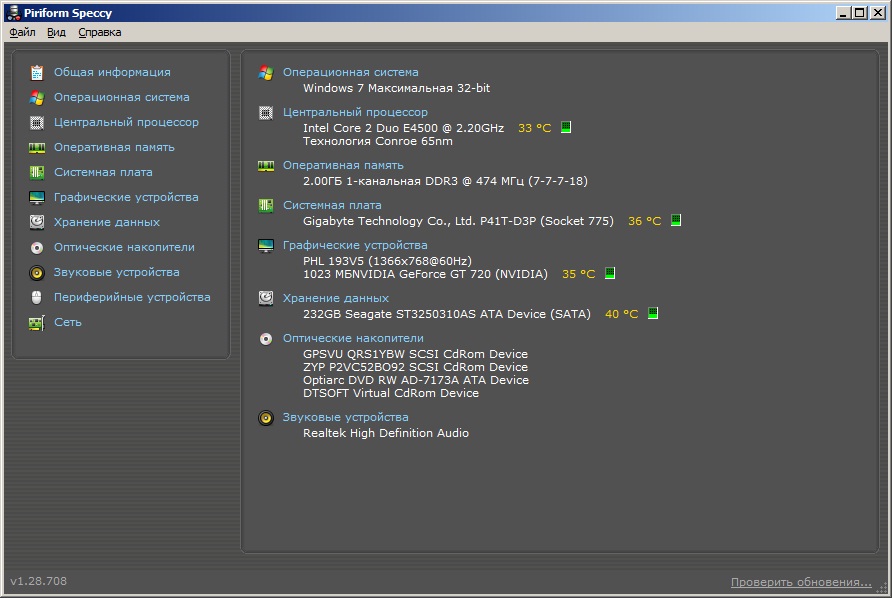Select Оперативная память in the sidebar
The height and width of the screenshot is (598, 892).
[x=114, y=147]
